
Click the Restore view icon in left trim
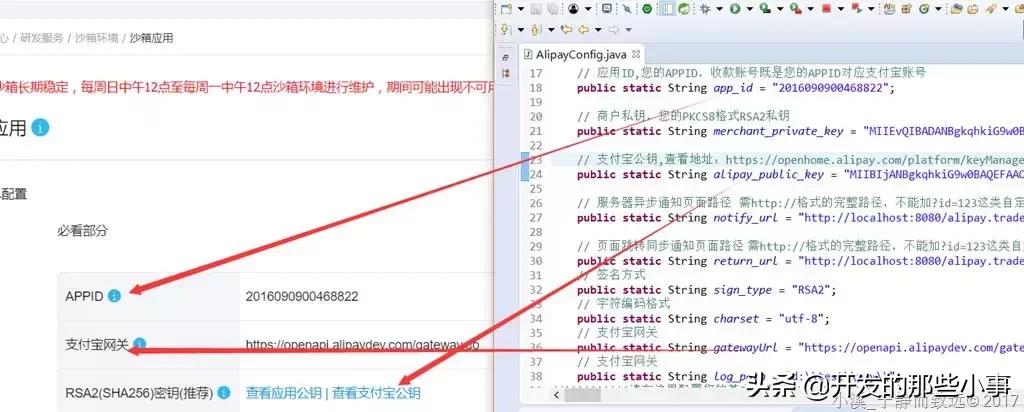pyautogui.click(x=505, y=57)
